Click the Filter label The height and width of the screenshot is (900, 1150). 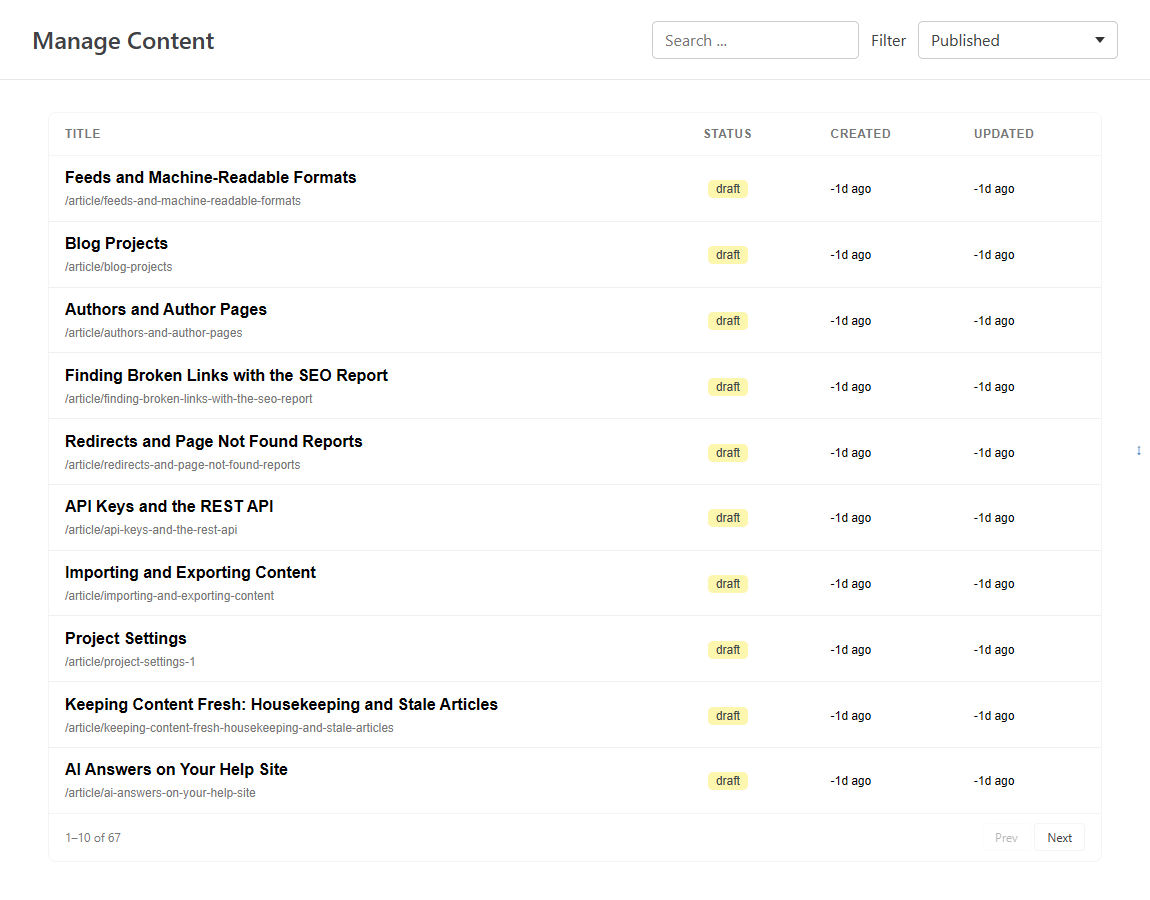(x=888, y=41)
